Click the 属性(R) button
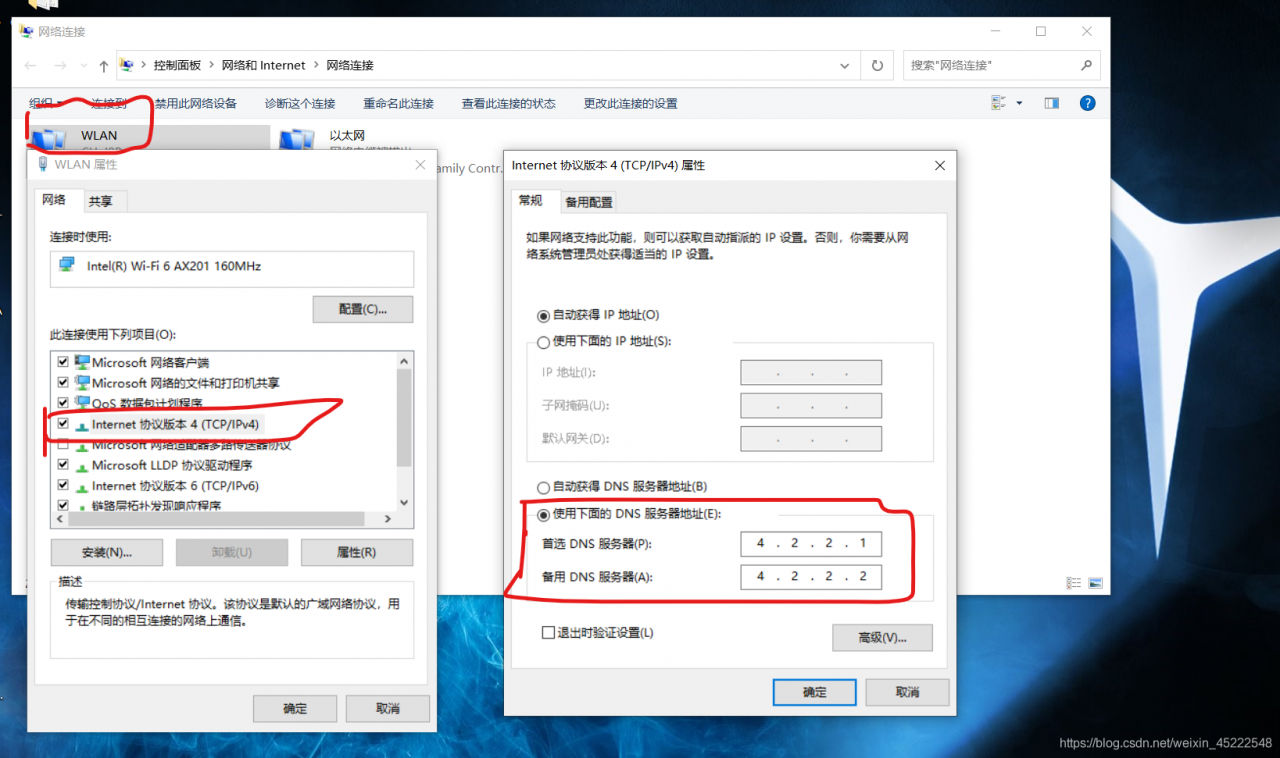 357,552
